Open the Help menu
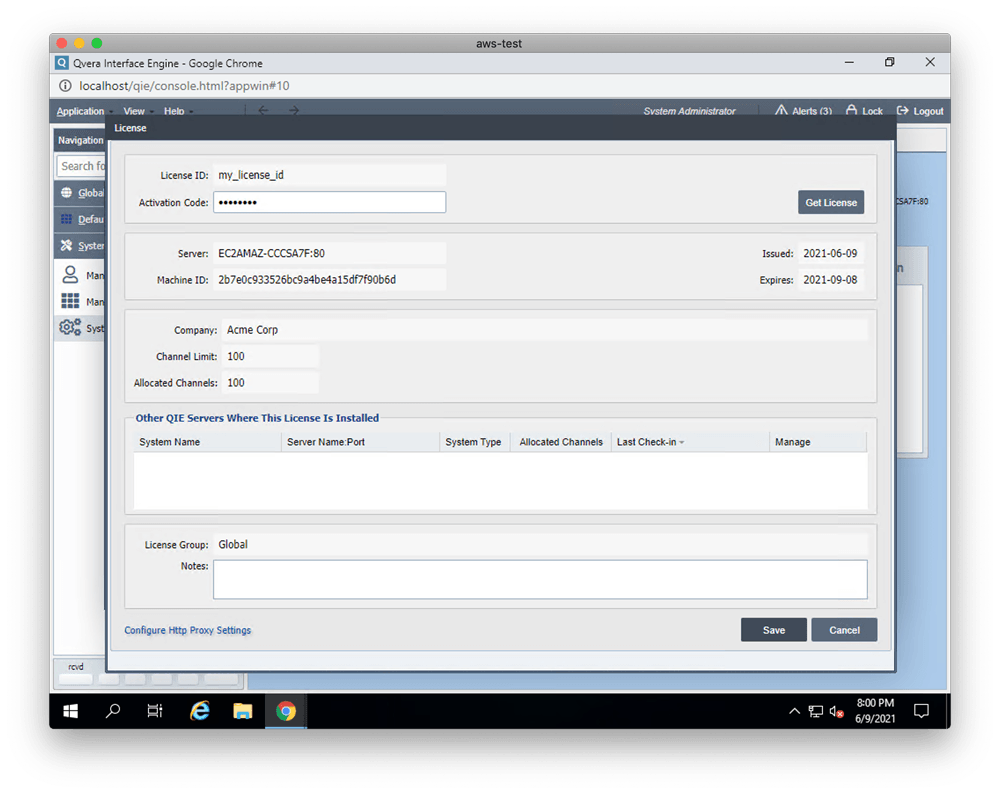Screen dimensions: 1000x795 click(x=174, y=111)
